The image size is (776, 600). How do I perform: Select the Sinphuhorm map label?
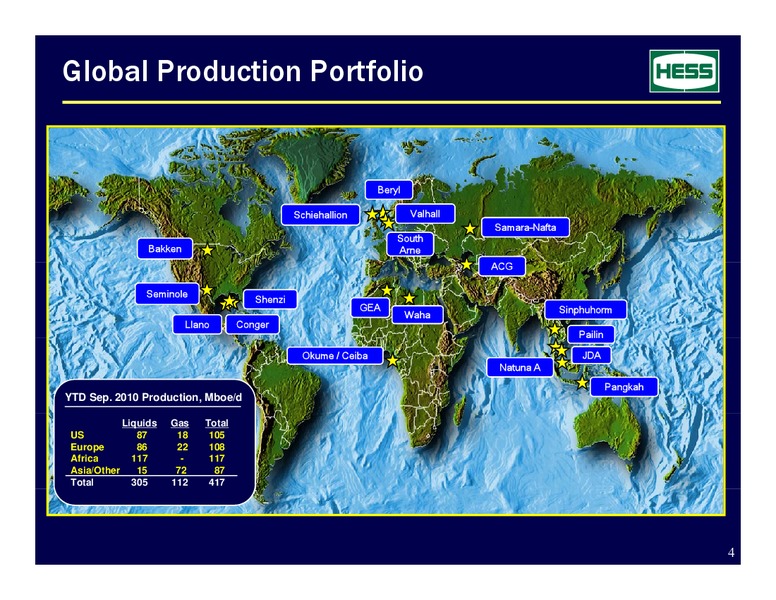tap(585, 310)
